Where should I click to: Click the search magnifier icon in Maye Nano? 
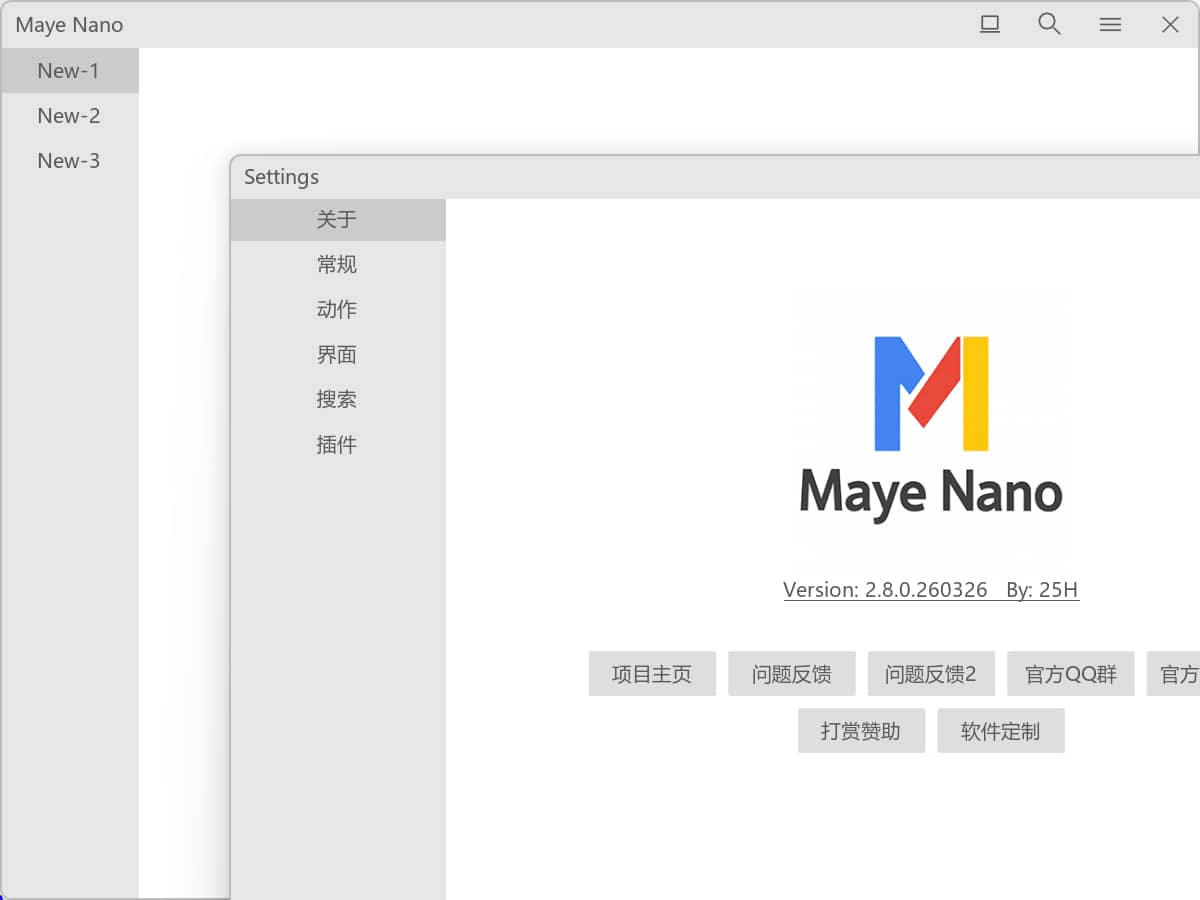[x=1049, y=24]
